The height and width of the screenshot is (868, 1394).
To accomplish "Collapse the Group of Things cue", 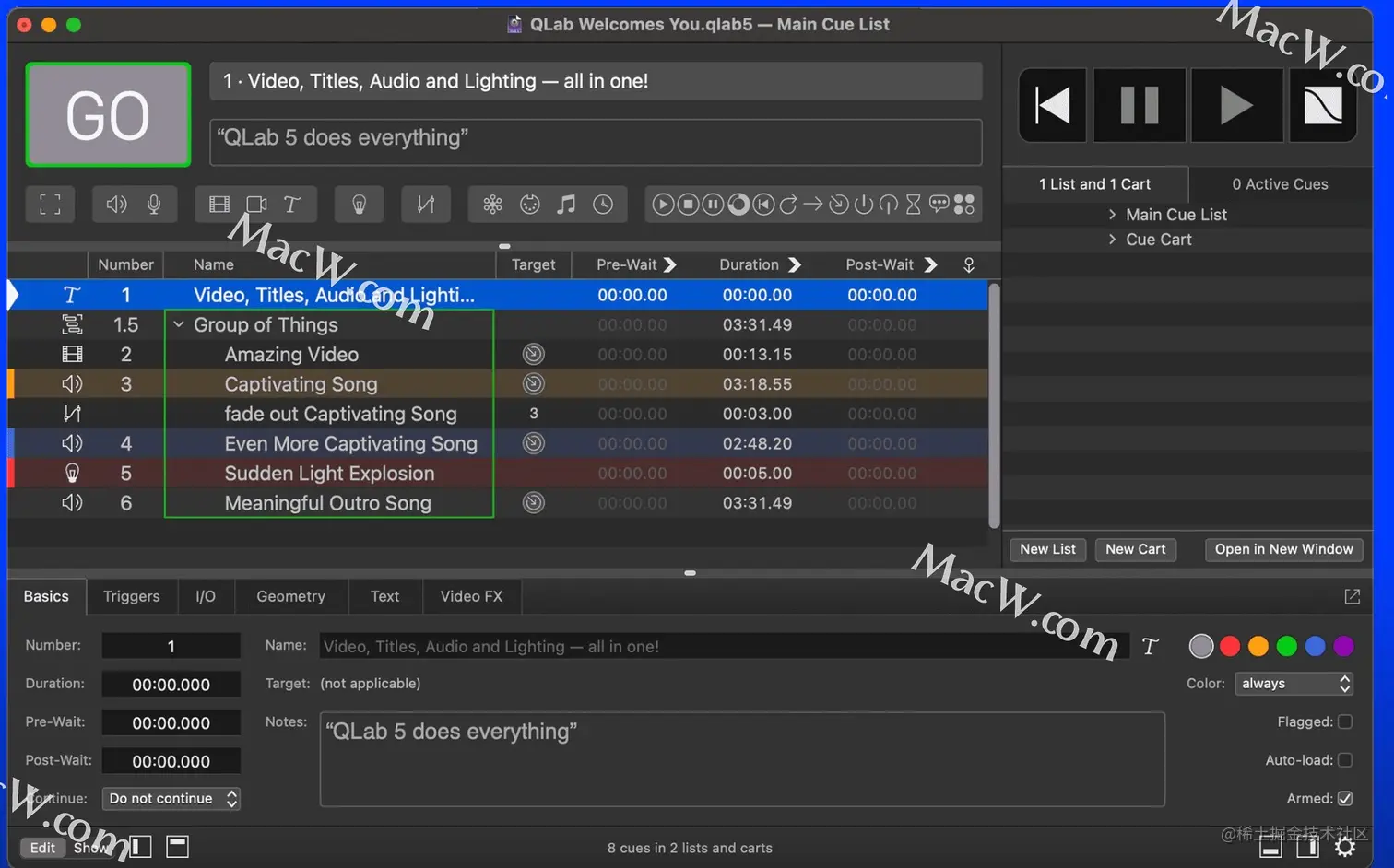I will click(179, 324).
